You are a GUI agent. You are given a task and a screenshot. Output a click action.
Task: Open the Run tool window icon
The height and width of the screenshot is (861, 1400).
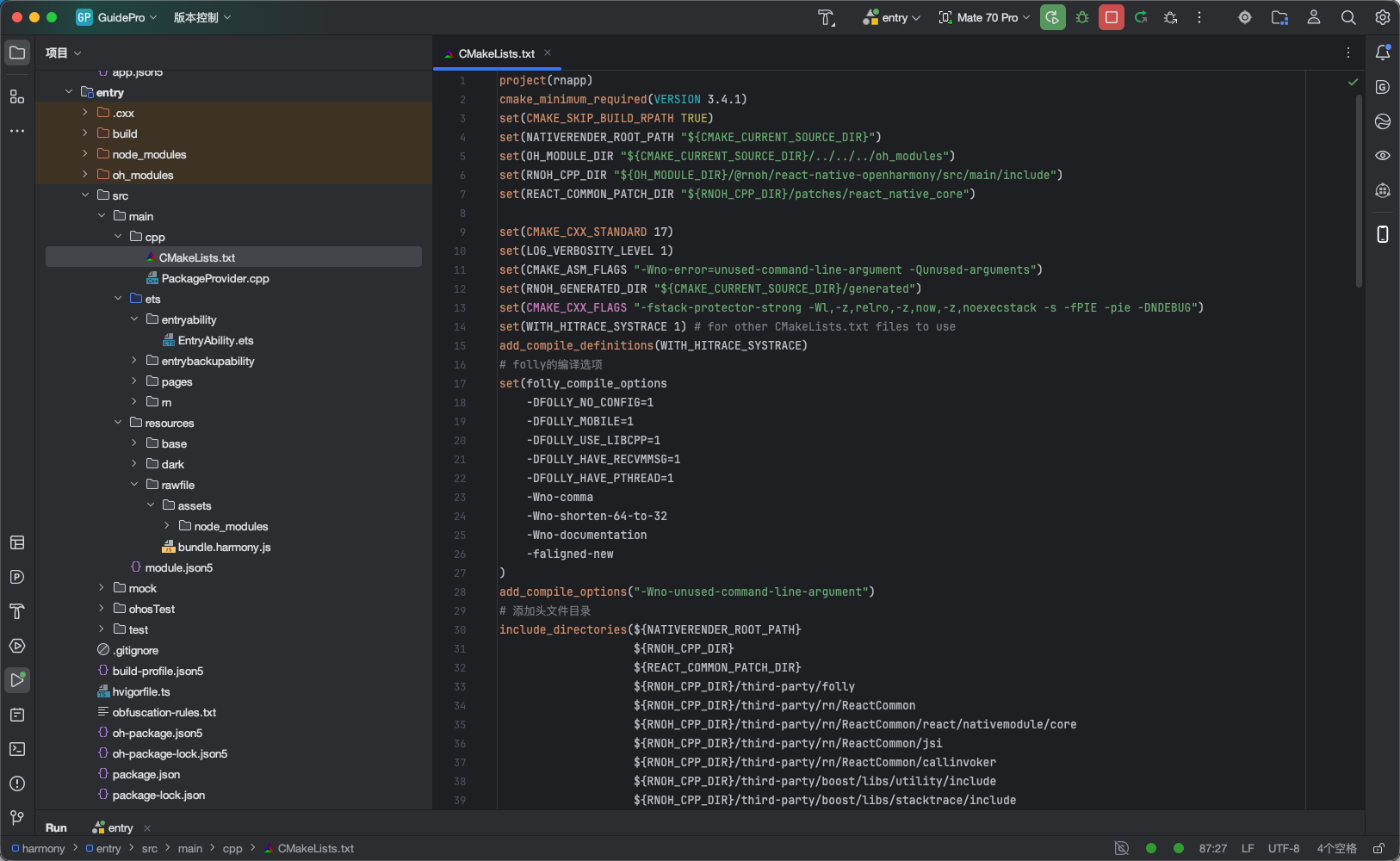tap(17, 680)
